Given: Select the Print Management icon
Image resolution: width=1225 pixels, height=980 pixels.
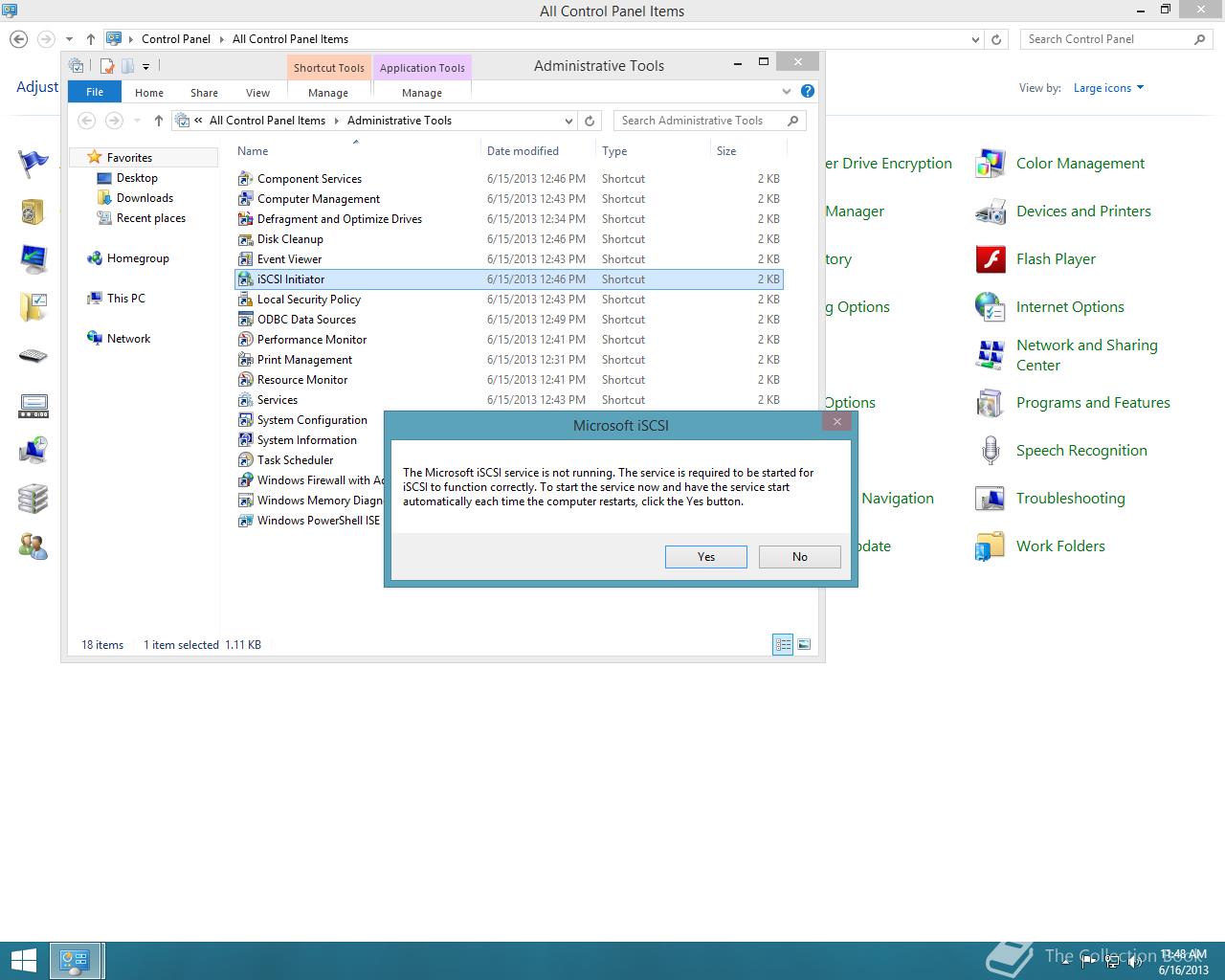Looking at the screenshot, I should (245, 360).
